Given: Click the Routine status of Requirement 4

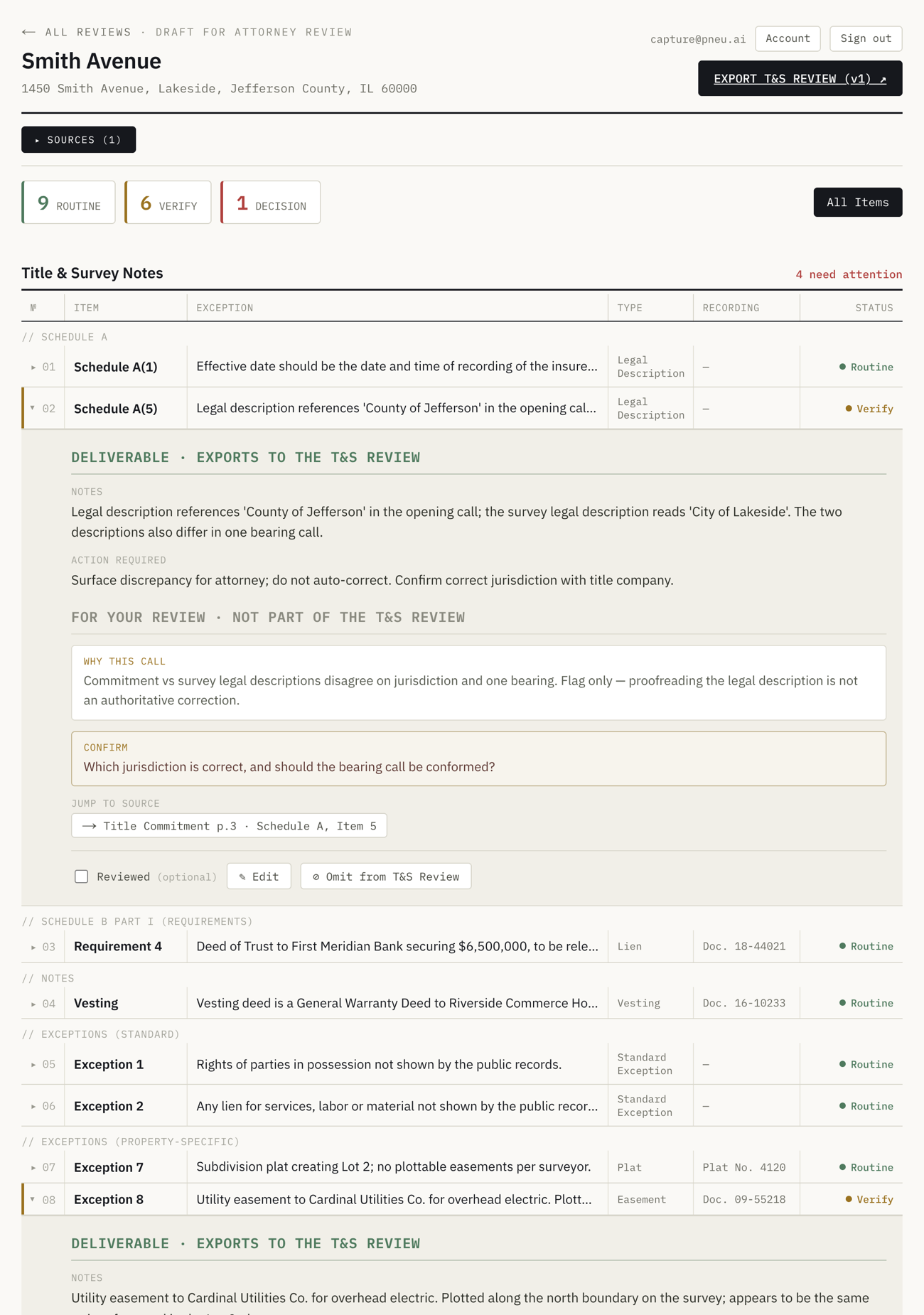Looking at the screenshot, I should (866, 946).
